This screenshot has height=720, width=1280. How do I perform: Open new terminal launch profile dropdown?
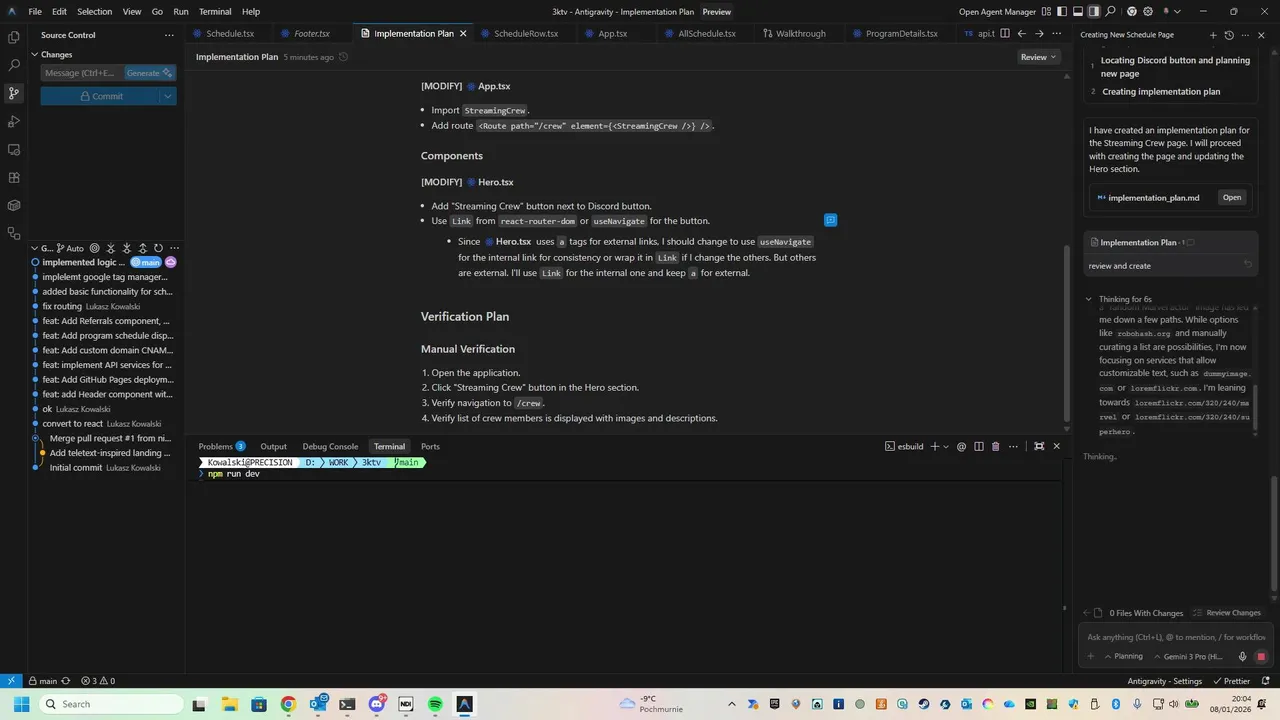tap(947, 446)
